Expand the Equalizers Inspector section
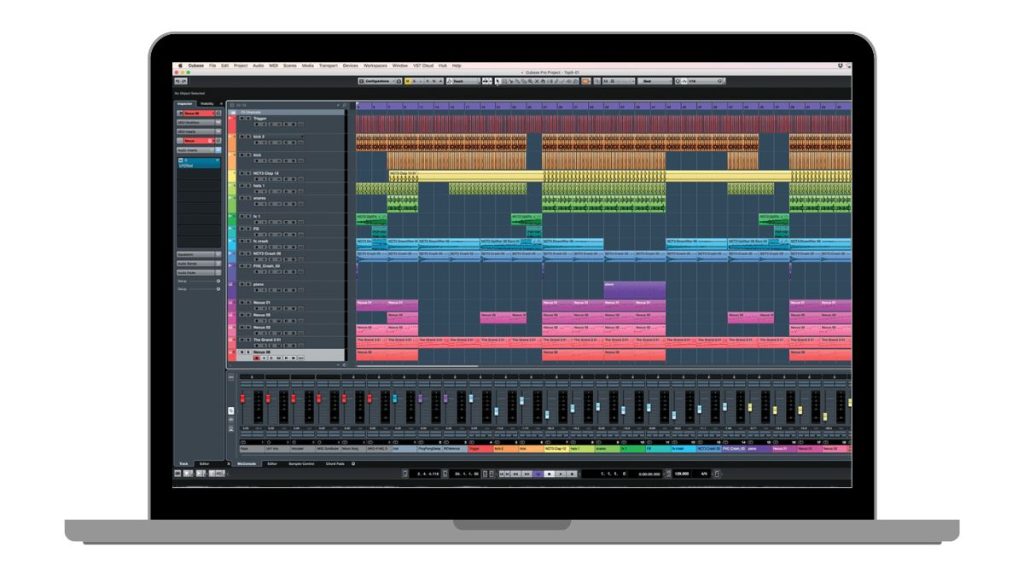Screen dimensions: 1024x576 (199, 255)
